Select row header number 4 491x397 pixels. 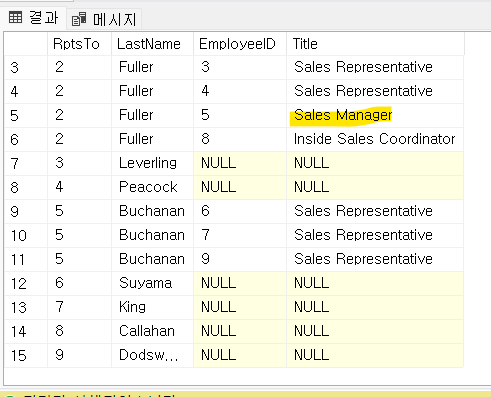pos(26,91)
